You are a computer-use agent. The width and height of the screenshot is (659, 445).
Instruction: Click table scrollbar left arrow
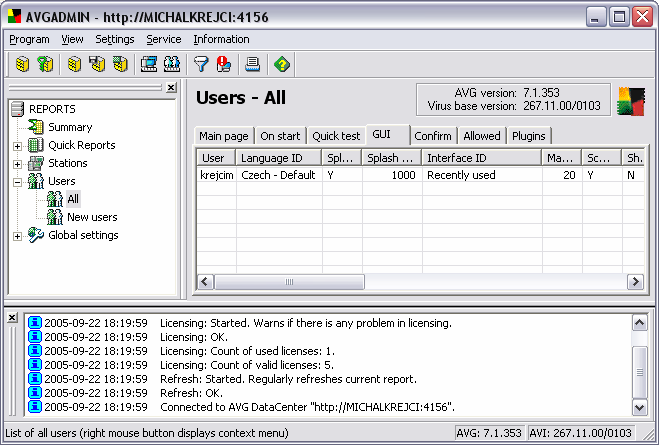(205, 281)
